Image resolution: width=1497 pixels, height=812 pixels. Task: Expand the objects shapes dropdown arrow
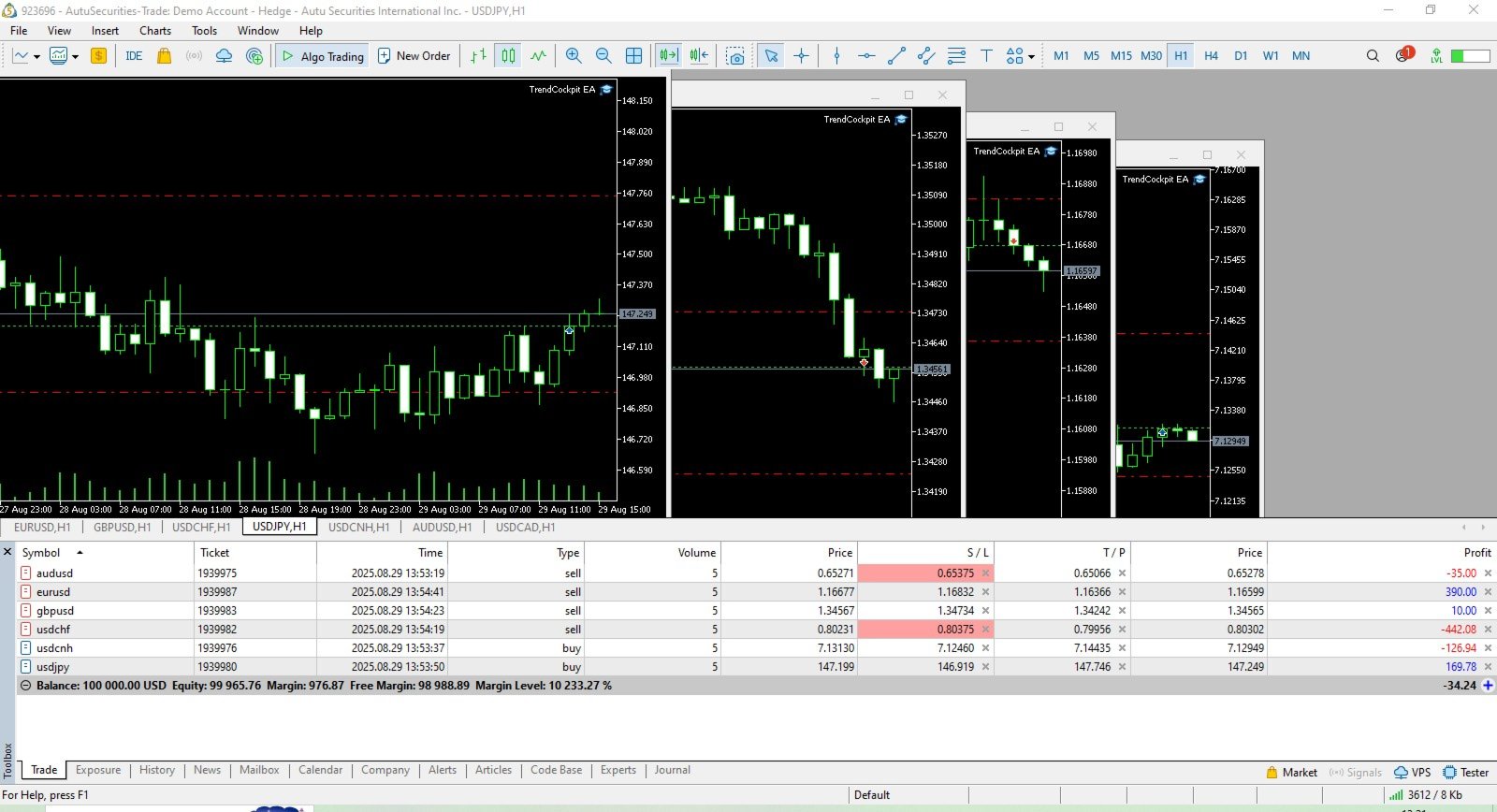(x=1031, y=57)
